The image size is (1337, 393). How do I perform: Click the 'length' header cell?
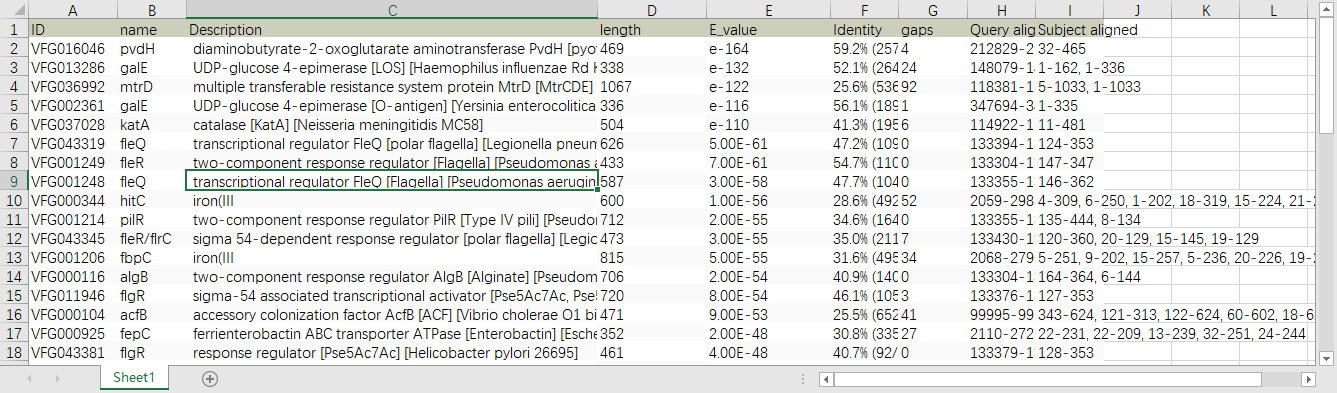652,29
